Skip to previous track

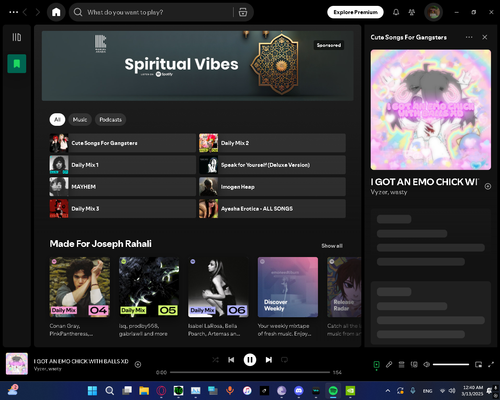click(231, 360)
